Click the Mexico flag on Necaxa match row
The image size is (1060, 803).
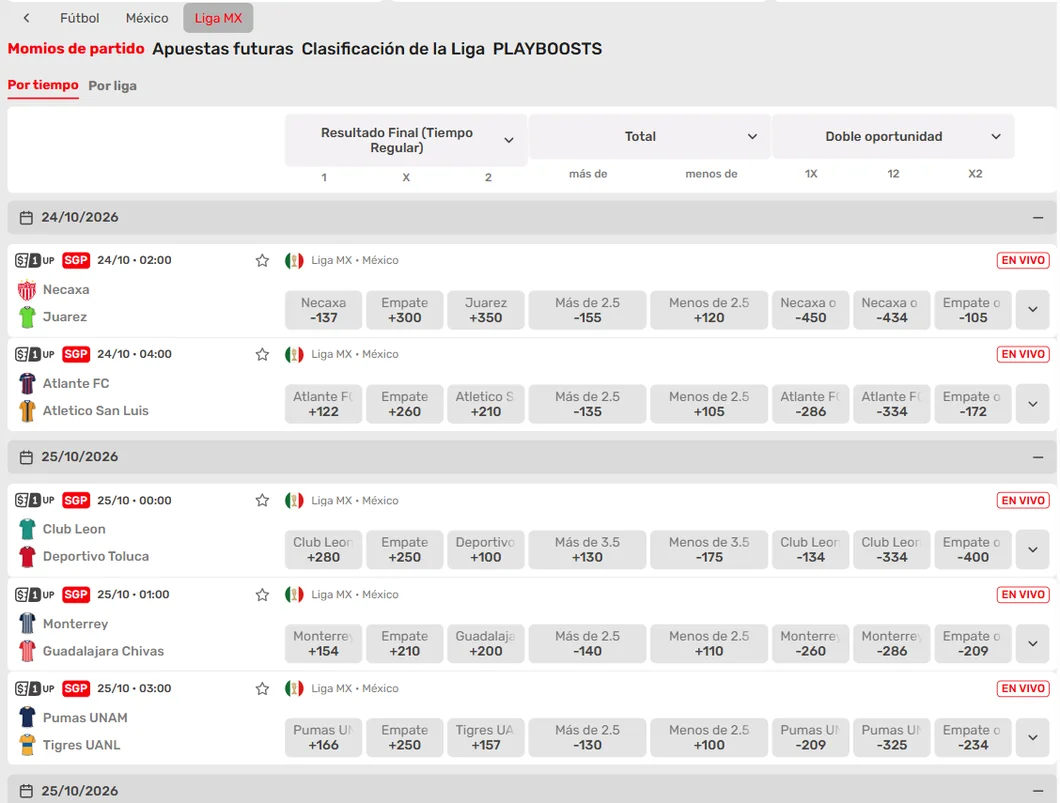tap(294, 260)
